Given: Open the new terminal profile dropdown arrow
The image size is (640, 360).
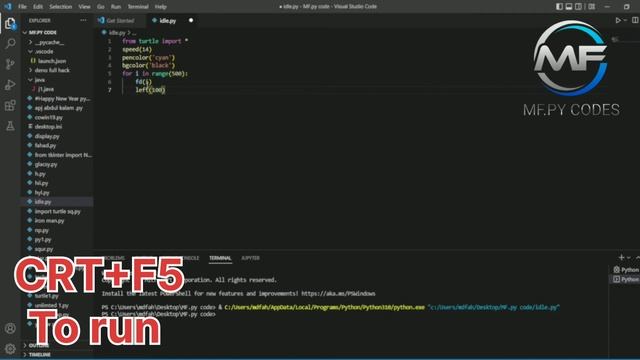Looking at the screenshot, I should pyautogui.click(x=629, y=258).
